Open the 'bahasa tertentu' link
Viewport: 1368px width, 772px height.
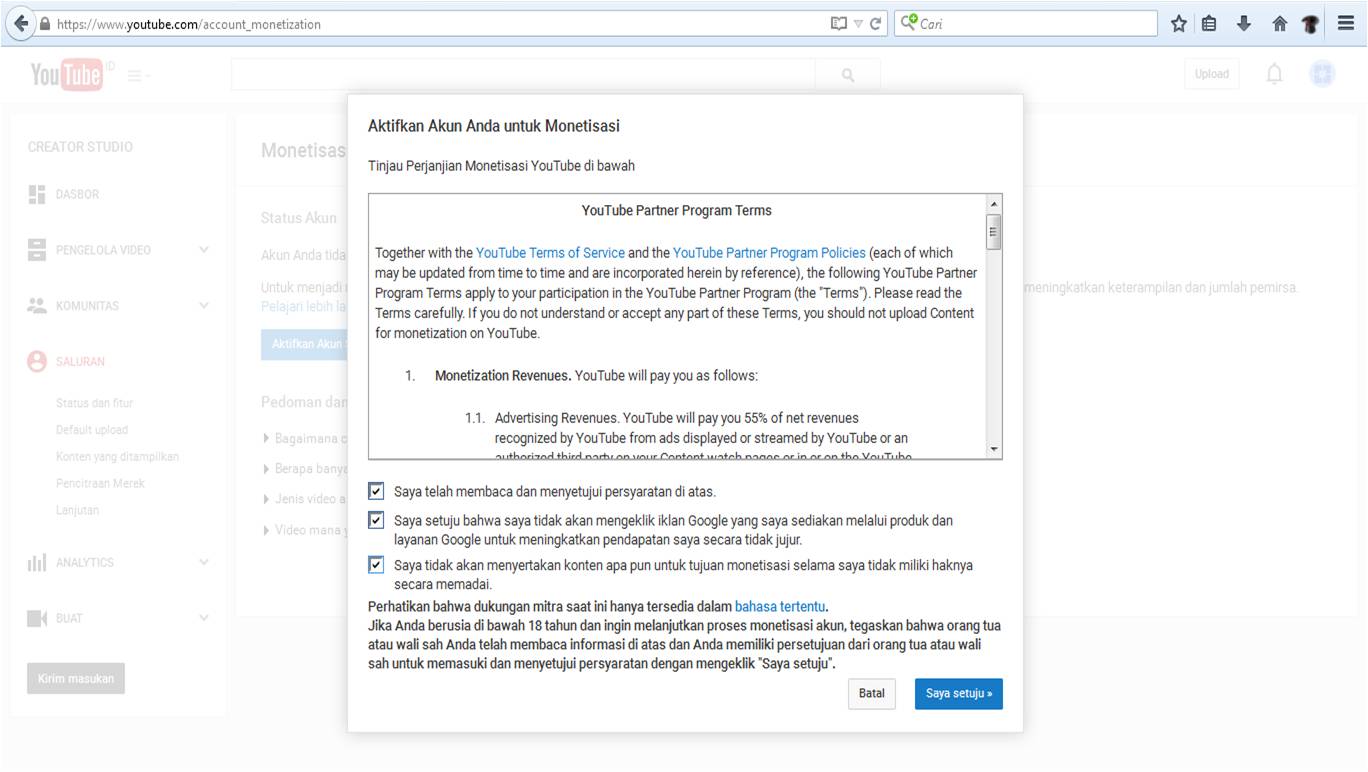coord(780,607)
